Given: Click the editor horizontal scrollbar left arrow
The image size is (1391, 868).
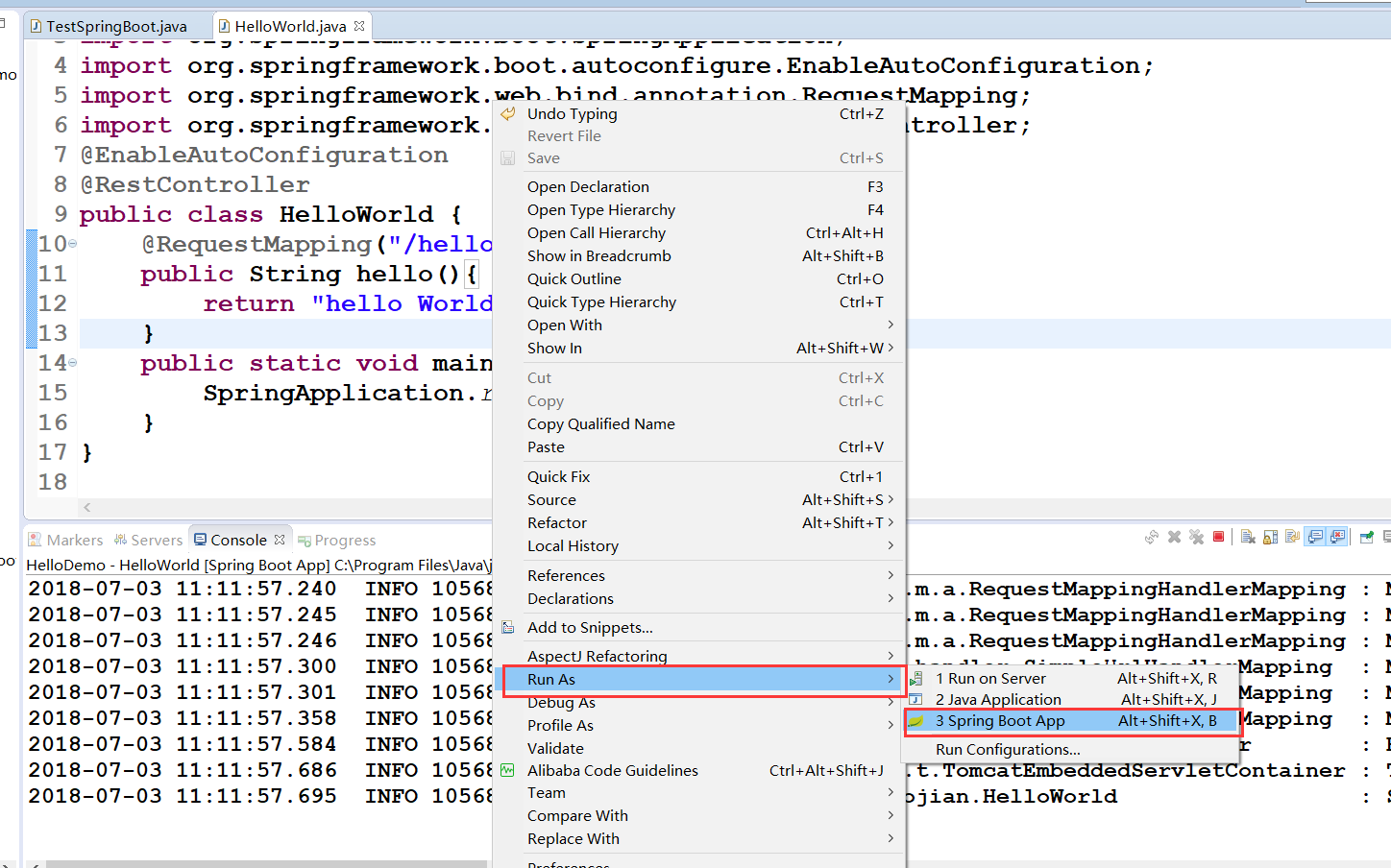Looking at the screenshot, I should [87, 507].
